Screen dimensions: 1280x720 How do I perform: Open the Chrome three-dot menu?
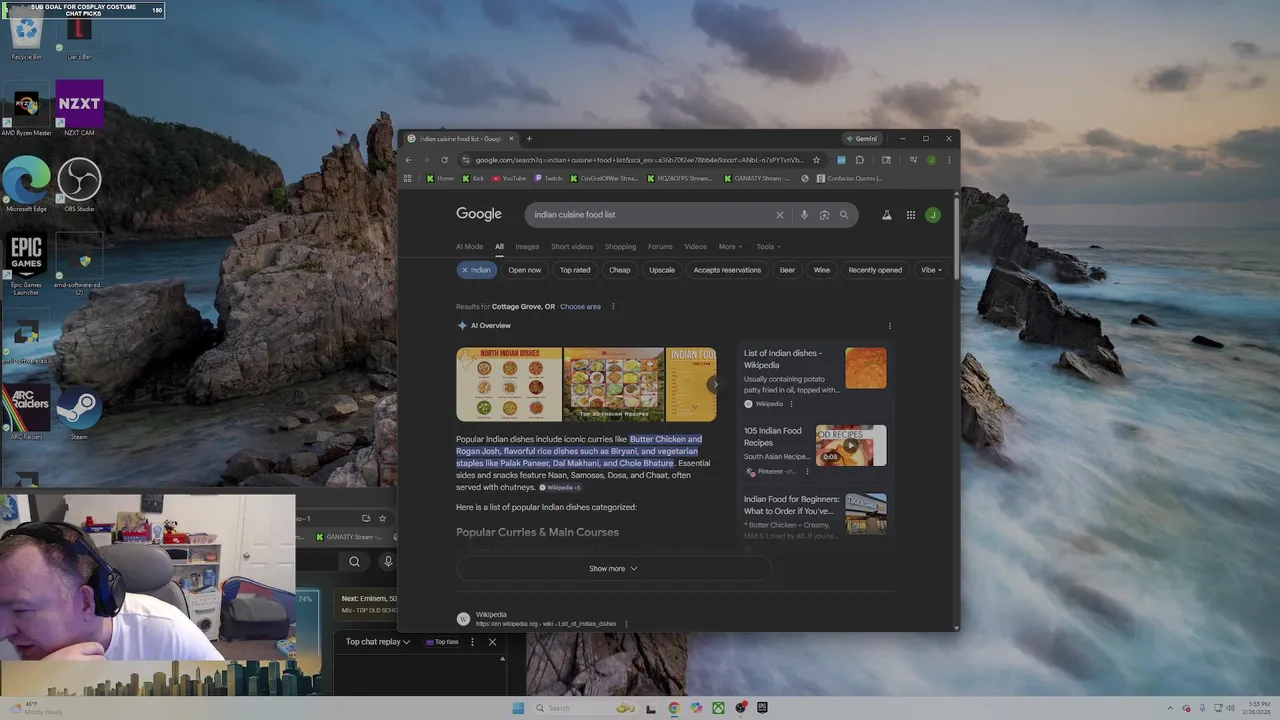pyautogui.click(x=949, y=160)
